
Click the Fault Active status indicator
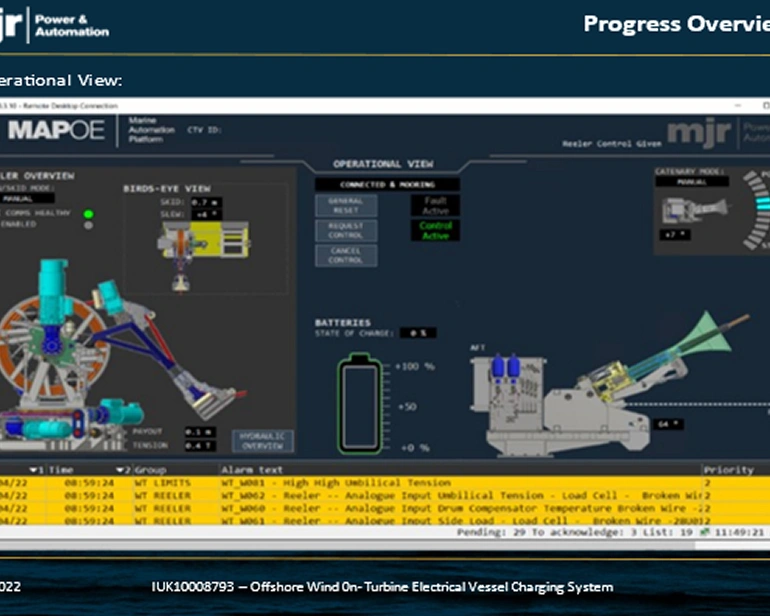pyautogui.click(x=436, y=205)
